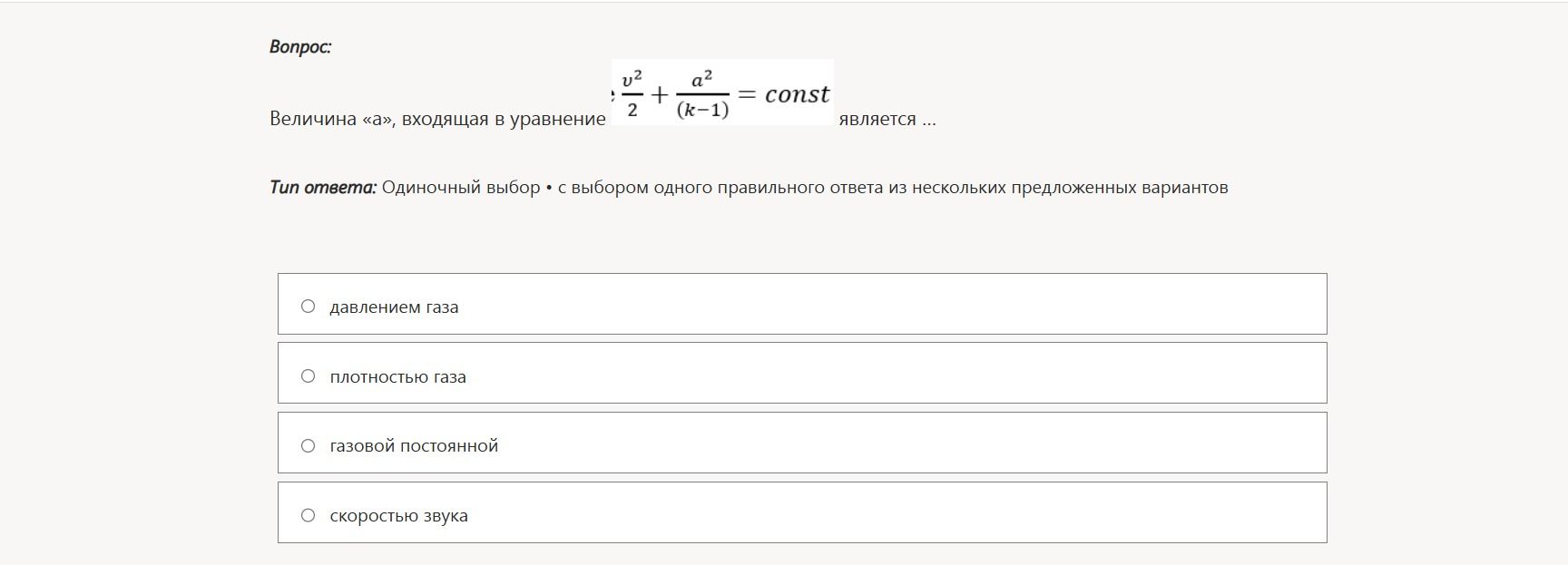Select the radio button for «давлением газа»
The image size is (1568, 565).
(308, 307)
